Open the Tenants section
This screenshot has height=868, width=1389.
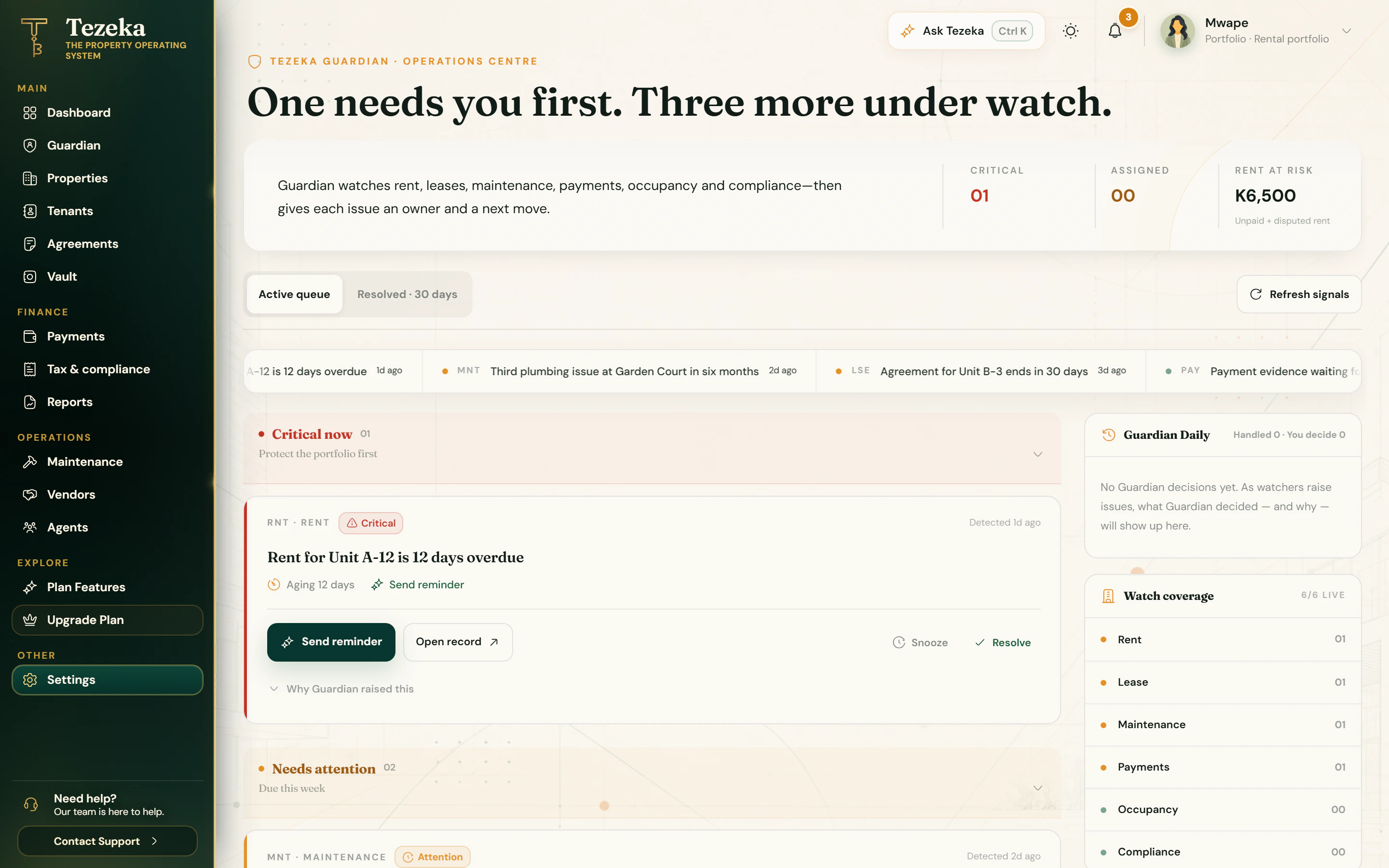pyautogui.click(x=108, y=211)
